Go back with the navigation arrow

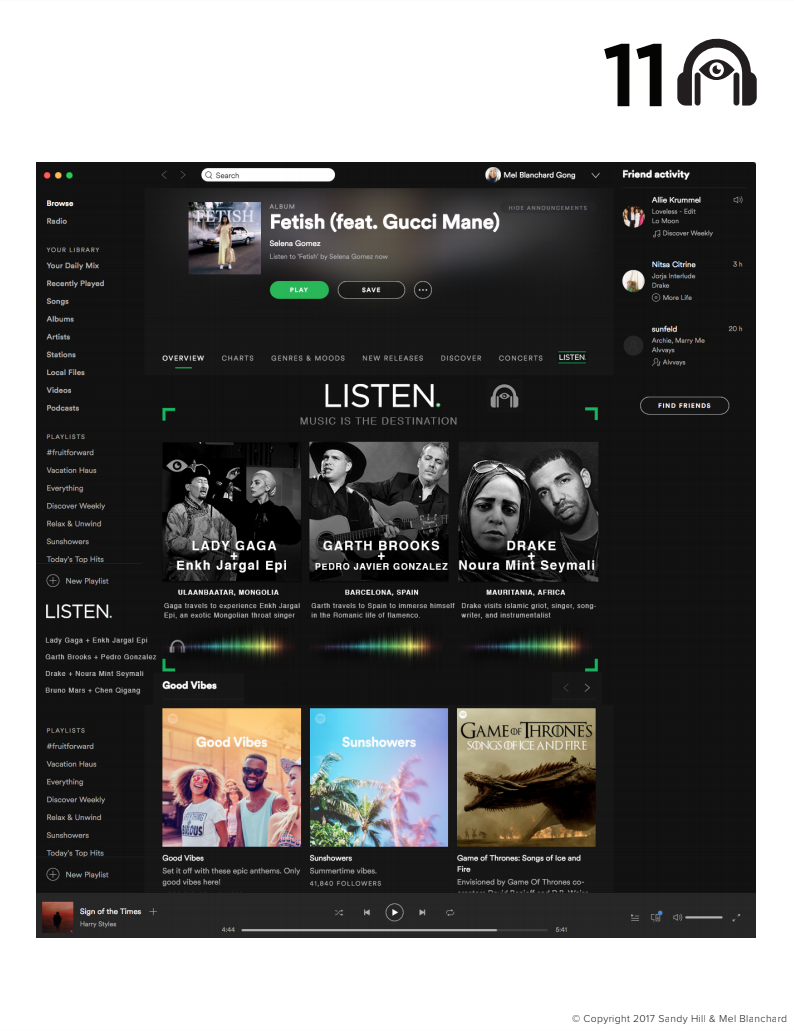click(x=164, y=175)
